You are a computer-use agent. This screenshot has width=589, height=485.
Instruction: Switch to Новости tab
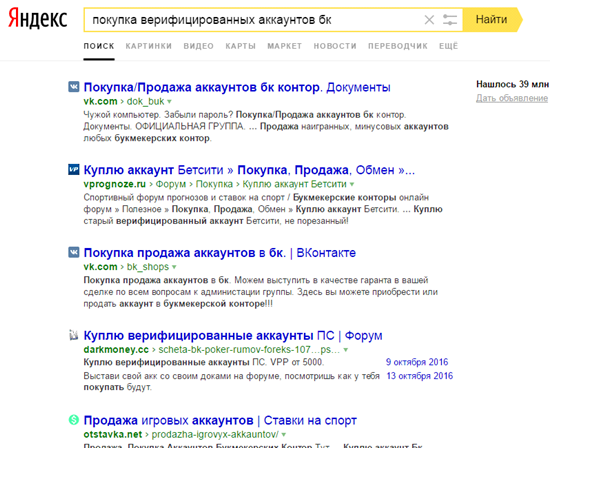tap(335, 46)
